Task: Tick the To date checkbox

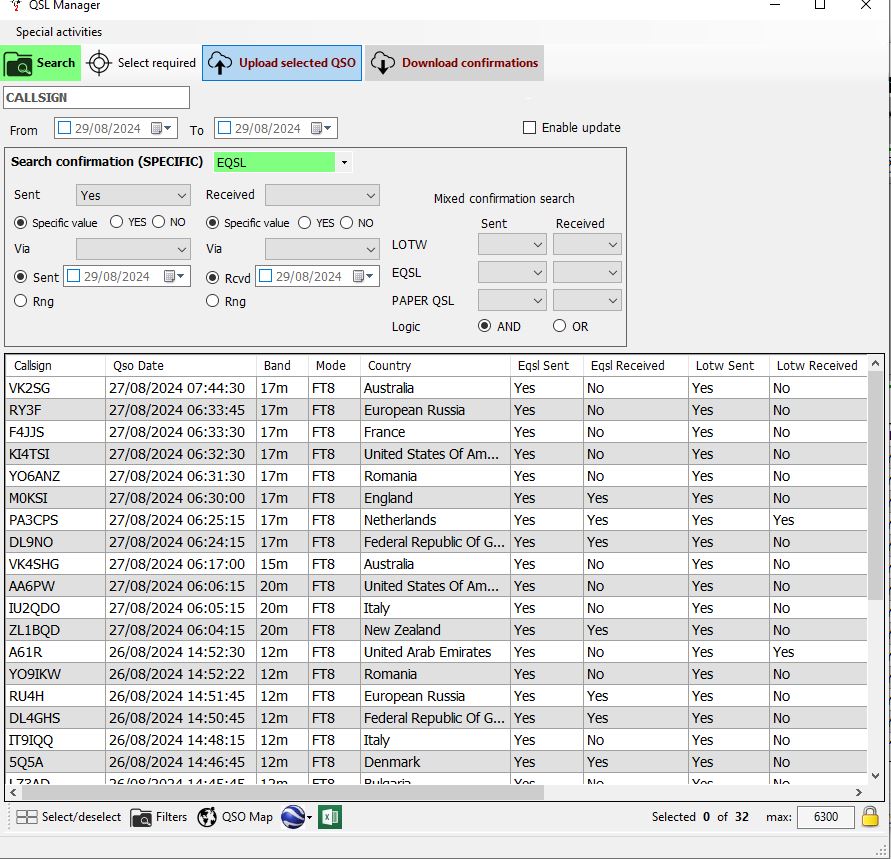Action: point(224,128)
